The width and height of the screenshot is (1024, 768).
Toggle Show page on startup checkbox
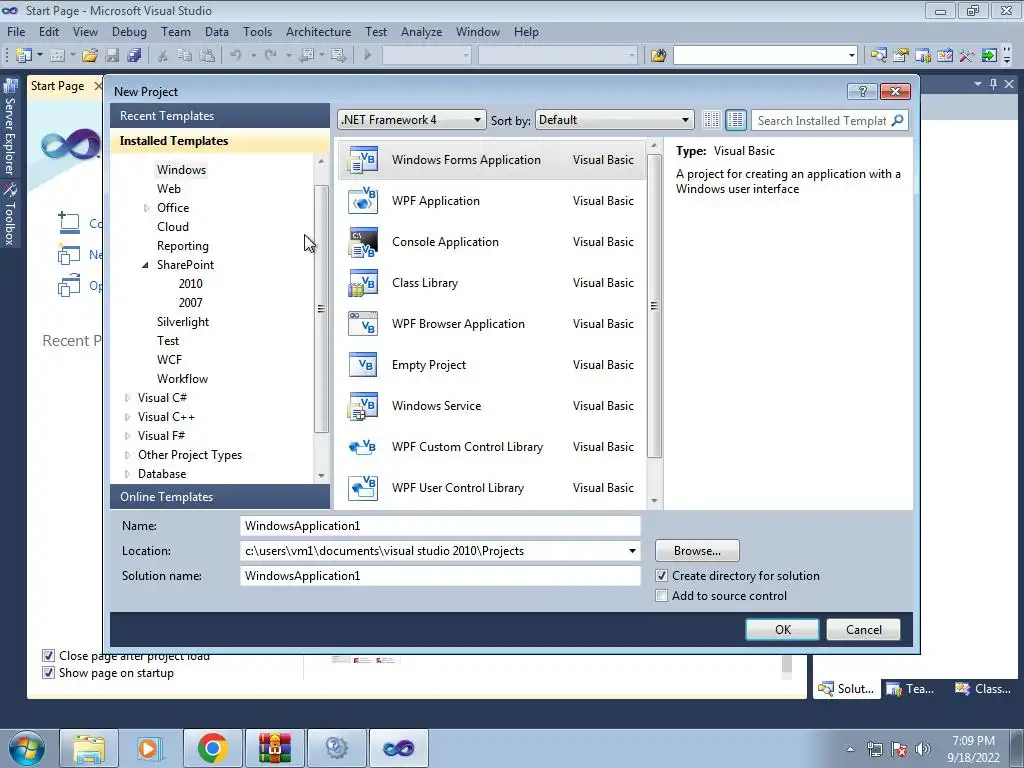(x=48, y=673)
